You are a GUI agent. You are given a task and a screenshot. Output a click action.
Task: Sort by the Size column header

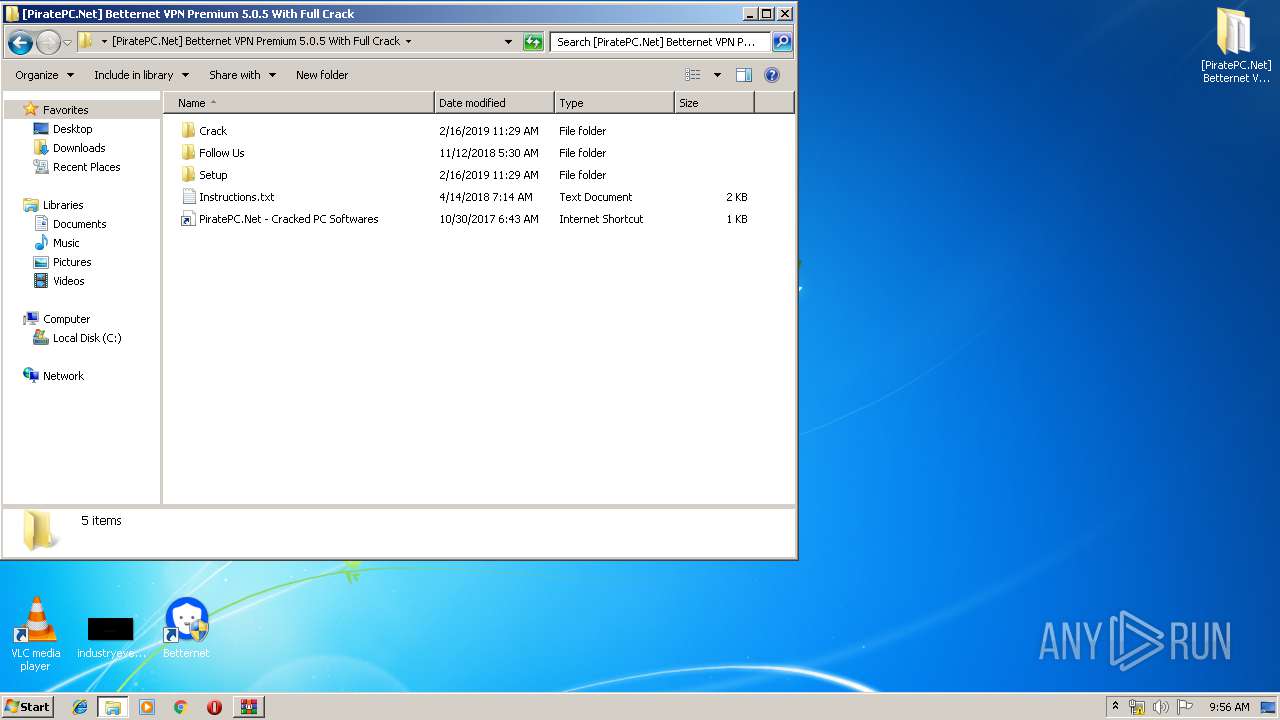[x=714, y=103]
